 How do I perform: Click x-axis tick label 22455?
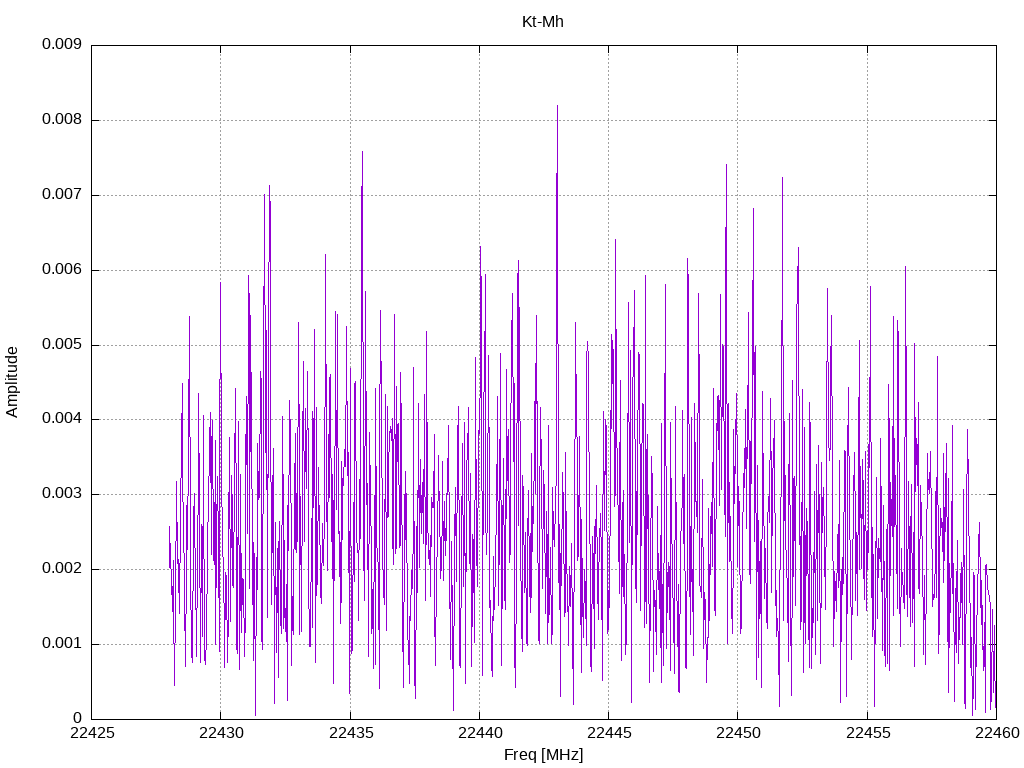[867, 733]
